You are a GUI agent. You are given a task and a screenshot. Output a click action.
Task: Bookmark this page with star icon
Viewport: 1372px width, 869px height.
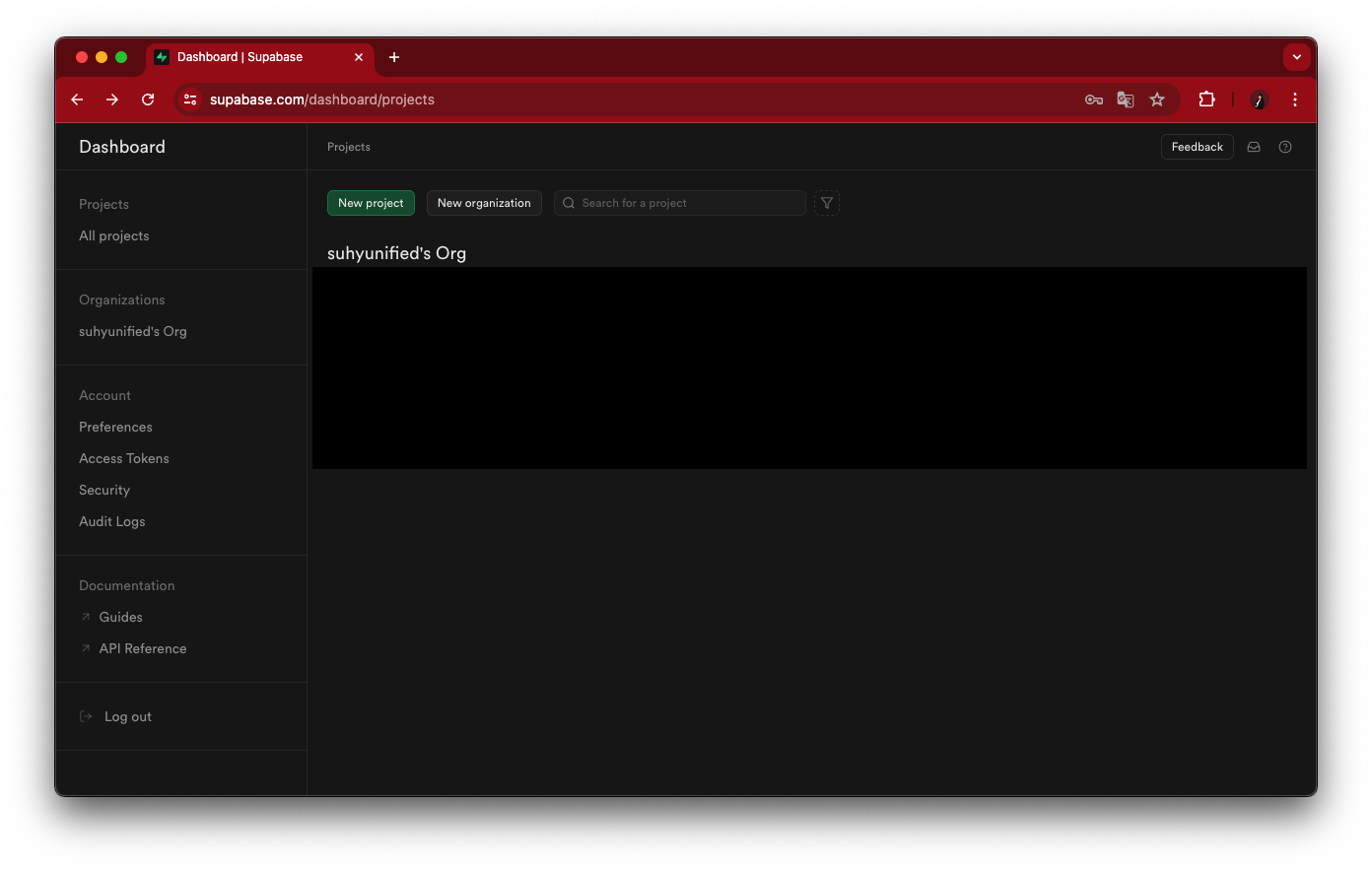pyautogui.click(x=1157, y=100)
